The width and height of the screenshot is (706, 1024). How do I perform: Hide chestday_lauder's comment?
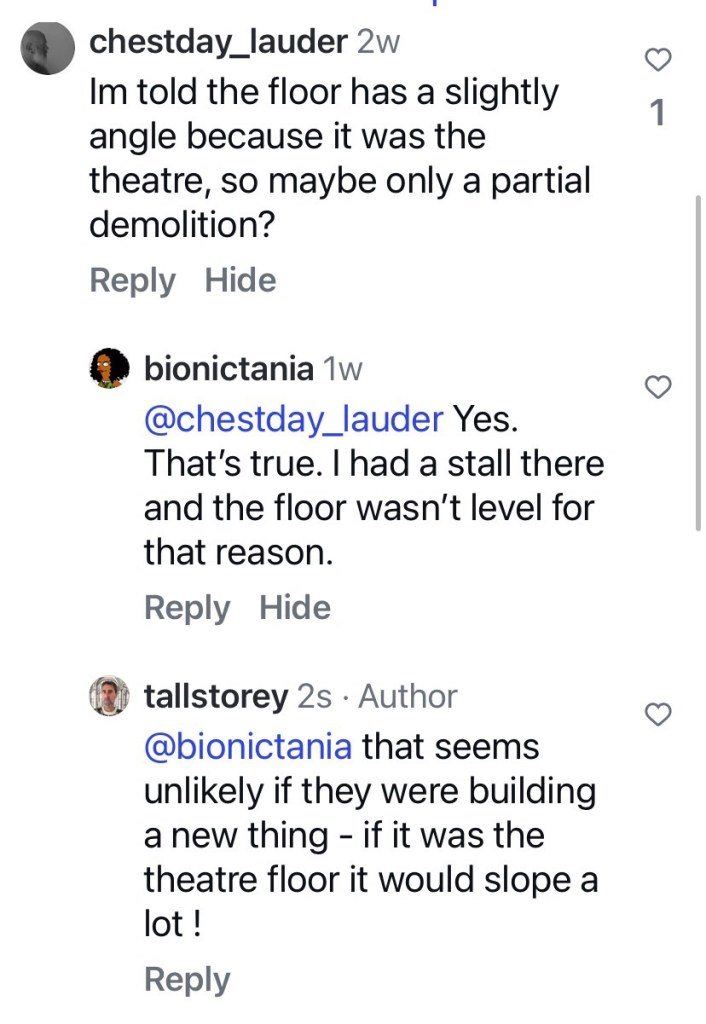tap(240, 281)
